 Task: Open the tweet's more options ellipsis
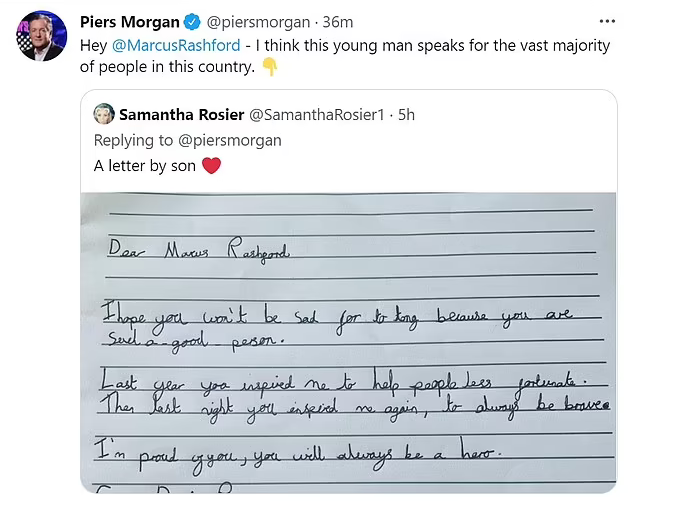[607, 21]
